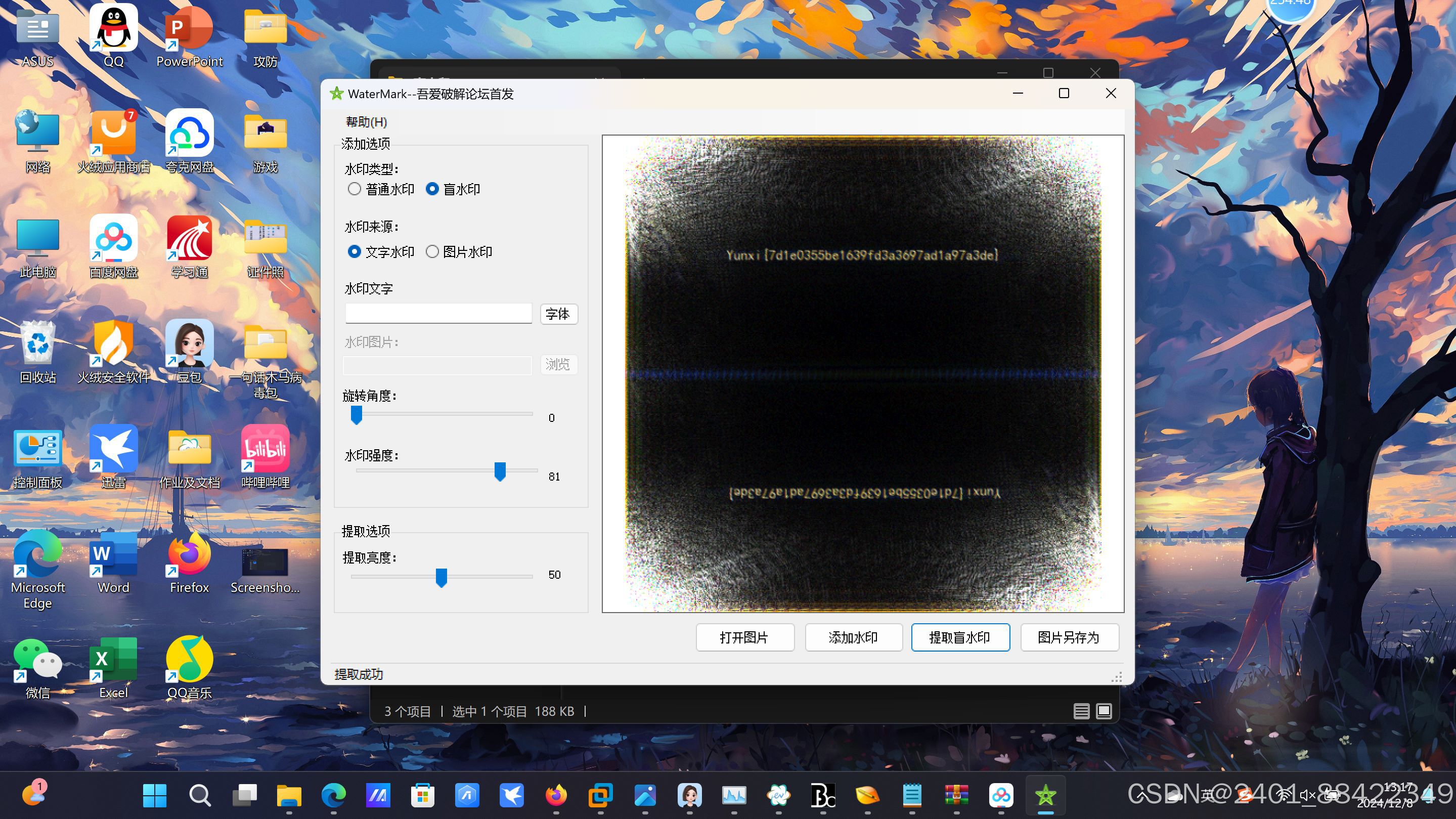Open the 帮助(H) menu
Screen dimensions: 1456x819
[x=366, y=122]
